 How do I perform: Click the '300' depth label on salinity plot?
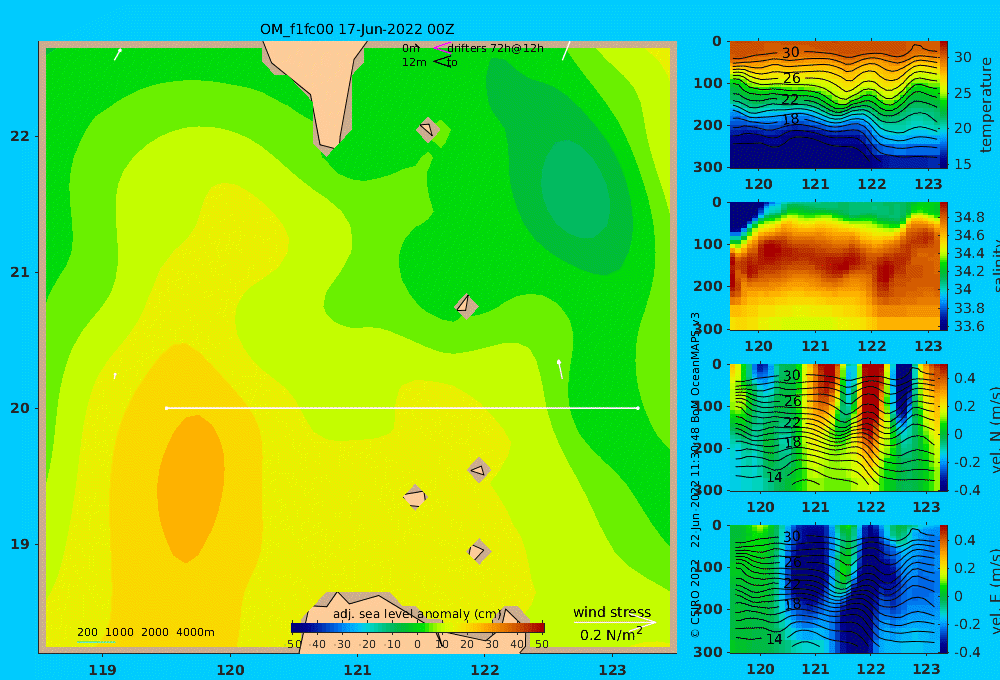[x=708, y=329]
